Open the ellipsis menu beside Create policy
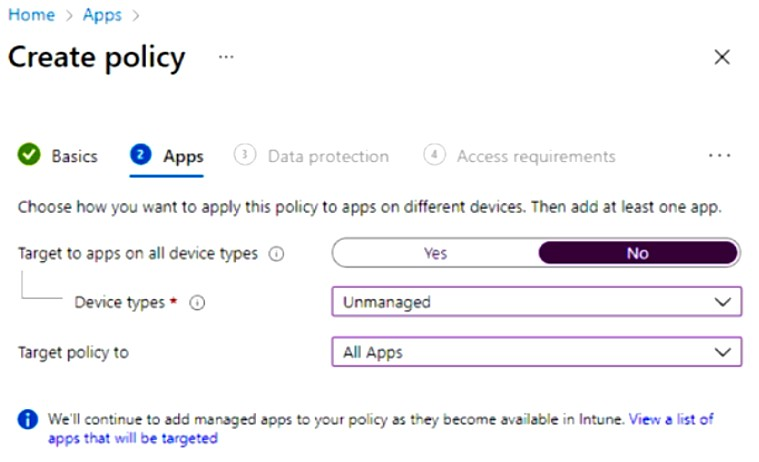 coord(226,57)
